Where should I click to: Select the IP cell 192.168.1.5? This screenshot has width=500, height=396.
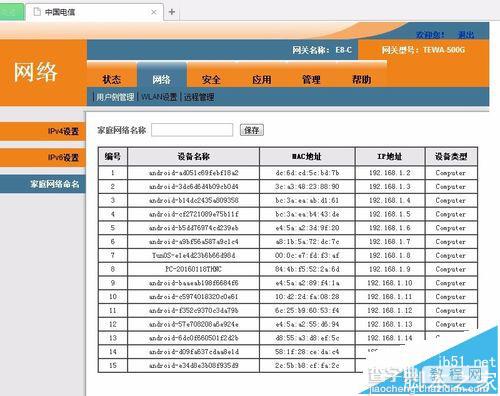[x=390, y=214]
